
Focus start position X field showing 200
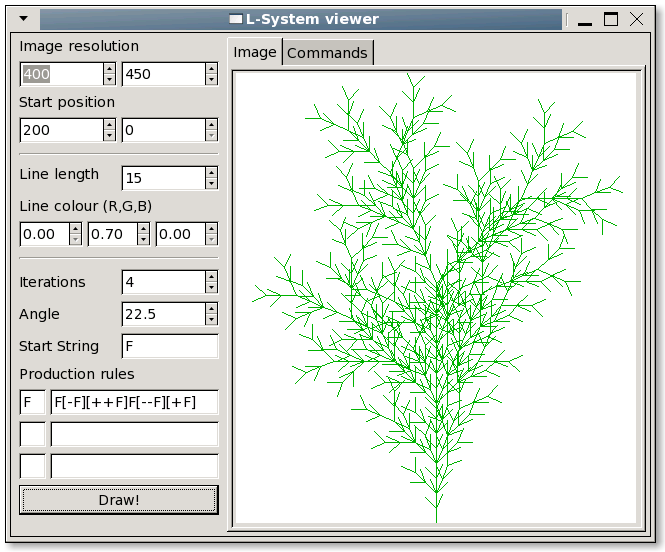coord(61,130)
